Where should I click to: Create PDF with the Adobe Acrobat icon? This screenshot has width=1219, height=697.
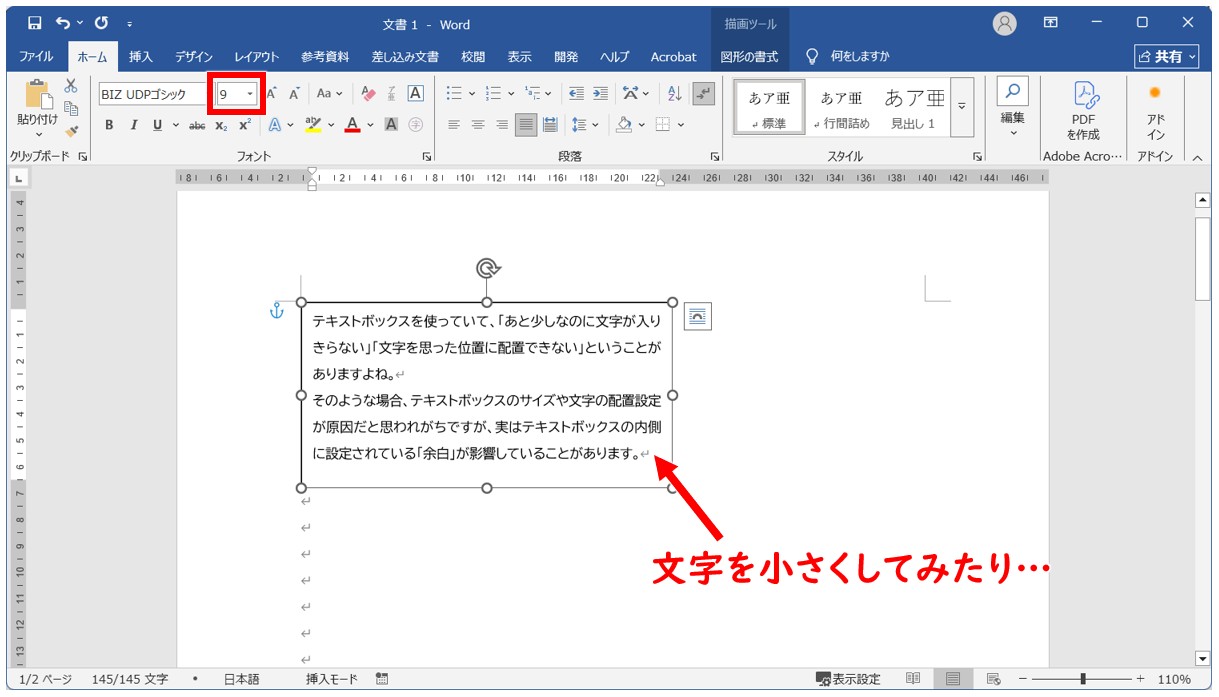coord(1083,112)
